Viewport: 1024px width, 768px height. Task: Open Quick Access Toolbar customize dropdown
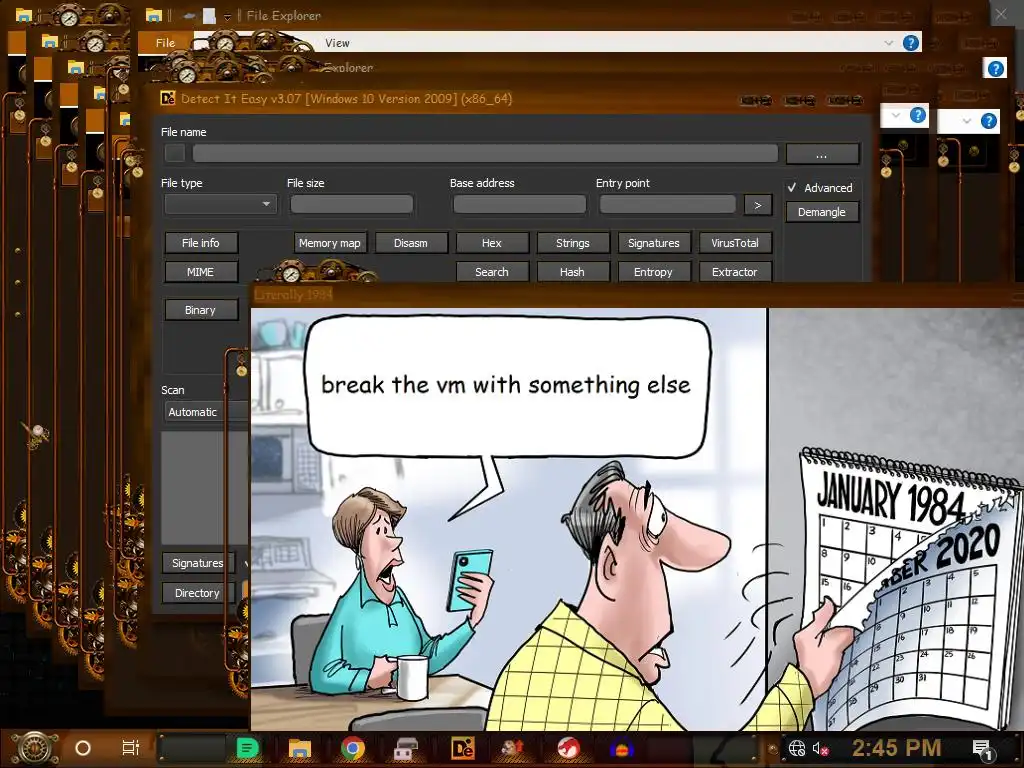pos(227,17)
